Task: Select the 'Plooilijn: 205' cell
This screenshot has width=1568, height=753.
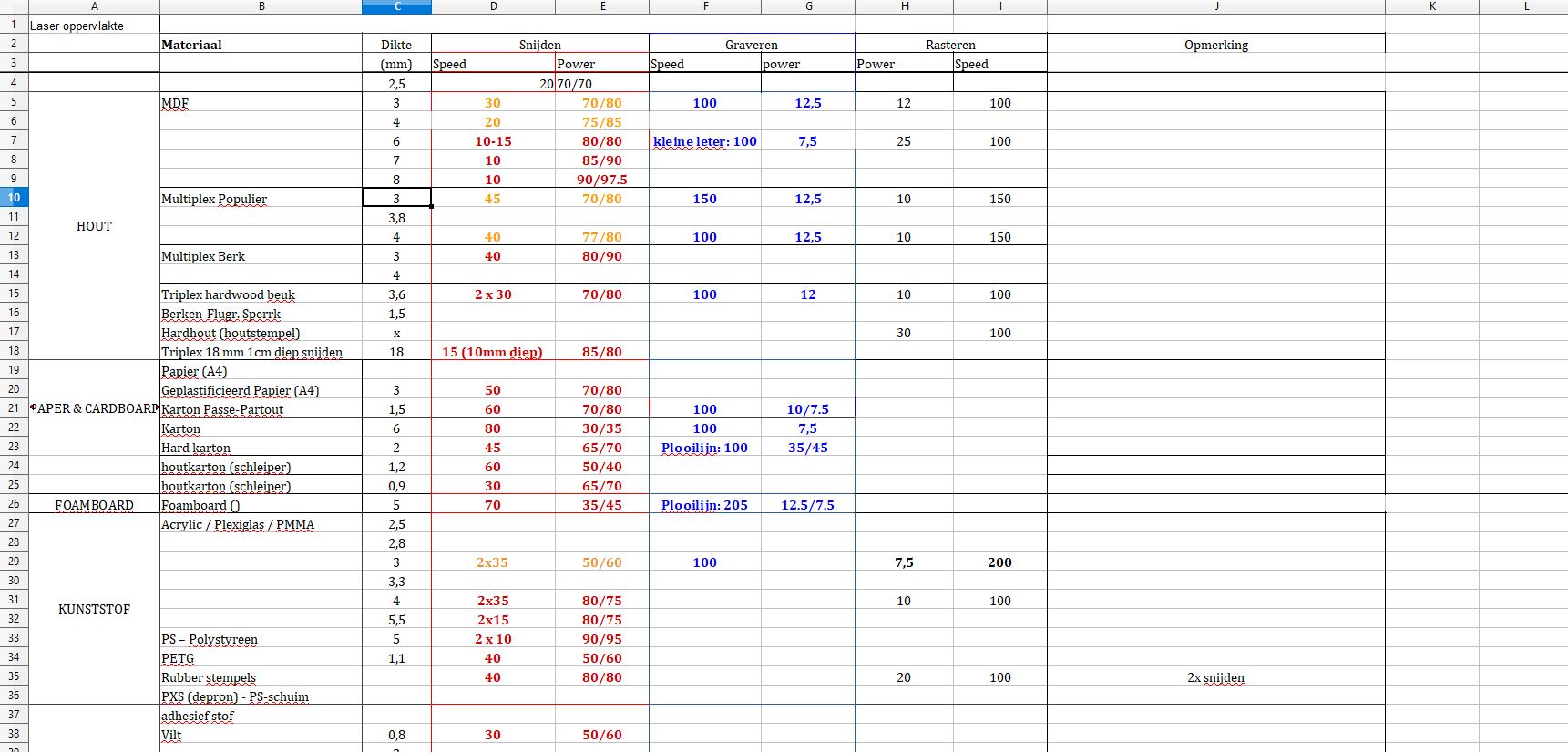Action: [705, 505]
